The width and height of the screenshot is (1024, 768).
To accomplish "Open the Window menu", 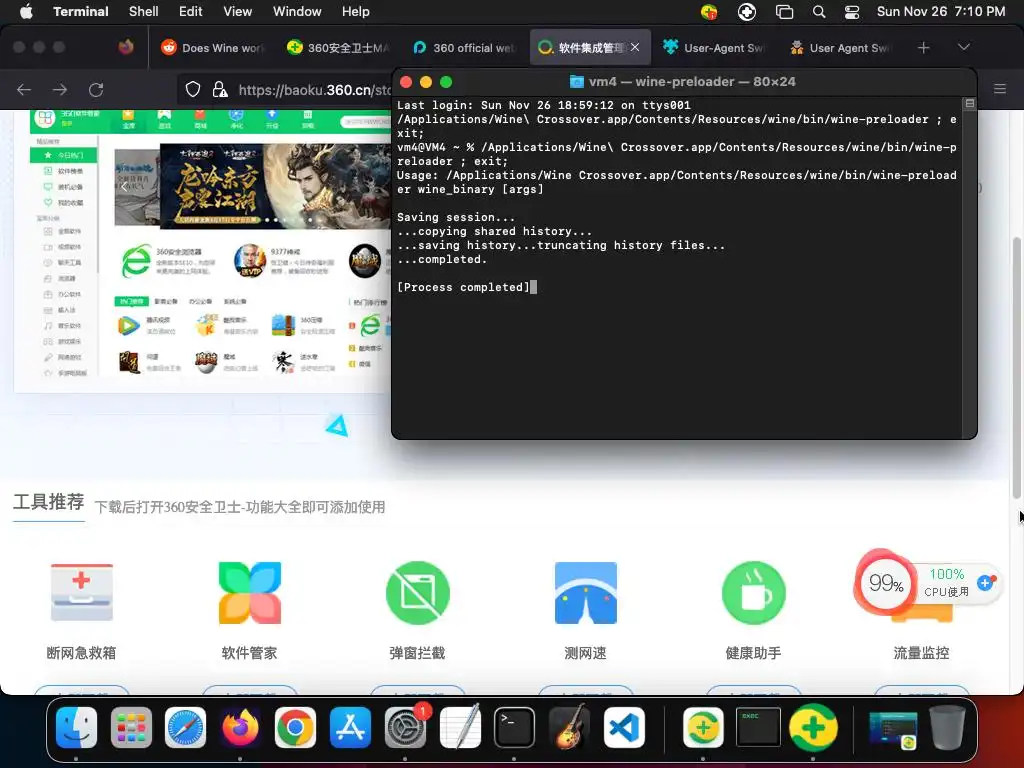I will point(297,12).
